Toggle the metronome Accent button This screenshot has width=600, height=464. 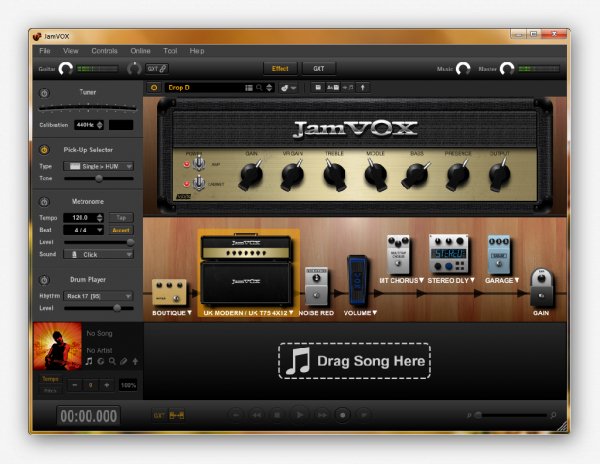[121, 230]
